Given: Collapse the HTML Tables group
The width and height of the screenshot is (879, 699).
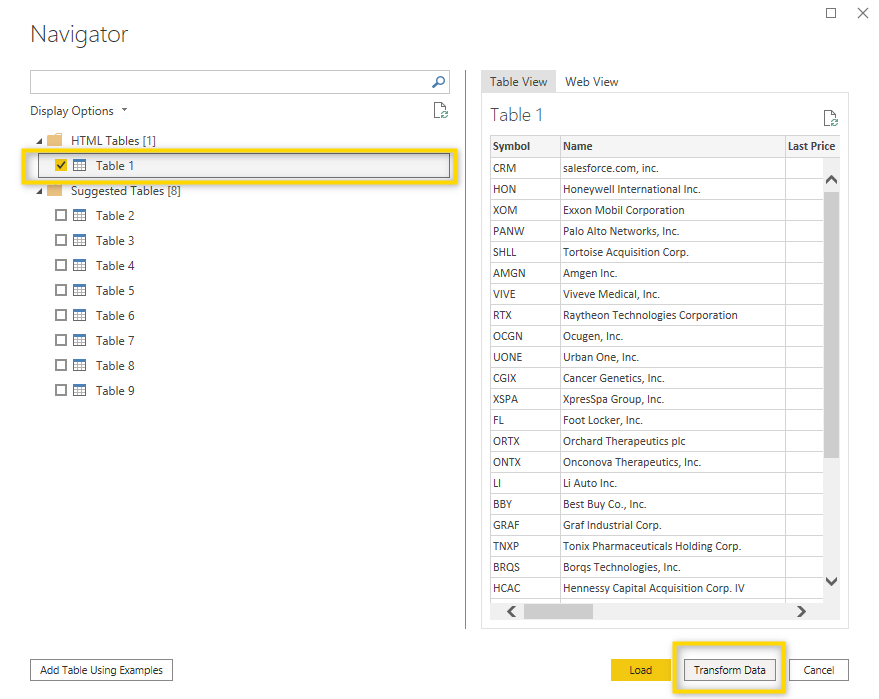Looking at the screenshot, I should 39,141.
